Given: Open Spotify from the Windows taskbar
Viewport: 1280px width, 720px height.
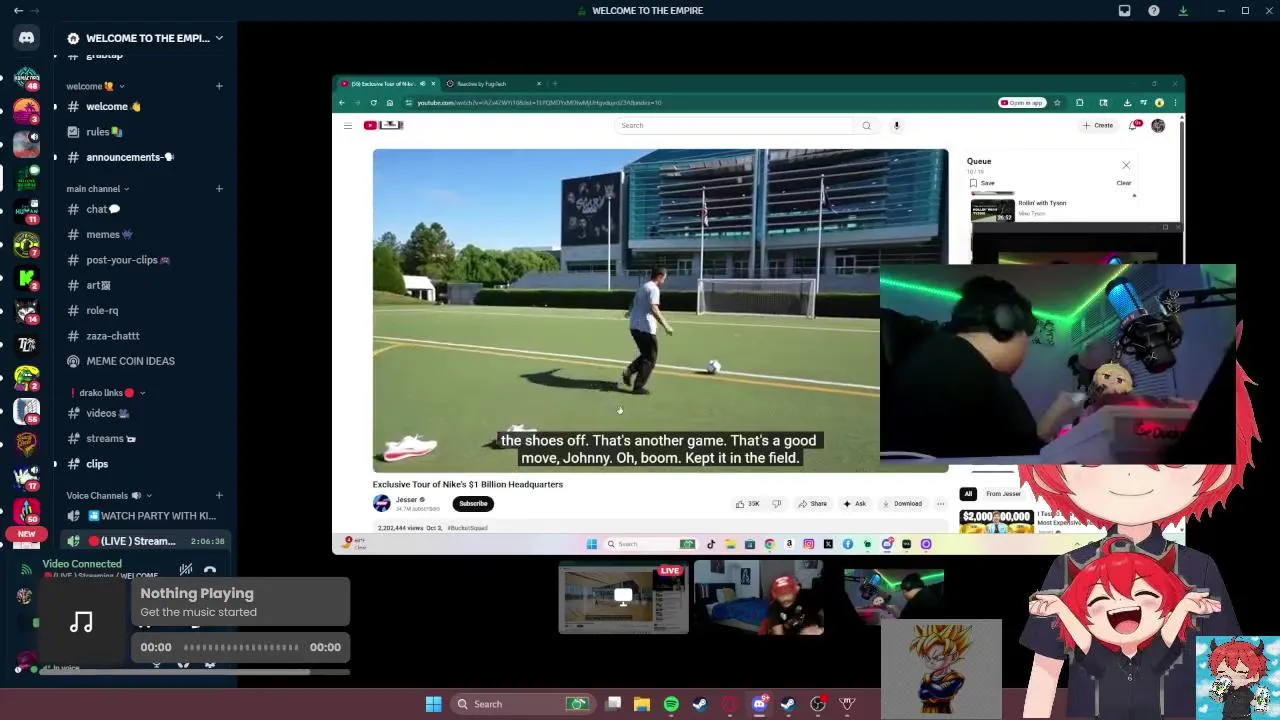Looking at the screenshot, I should tap(671, 704).
